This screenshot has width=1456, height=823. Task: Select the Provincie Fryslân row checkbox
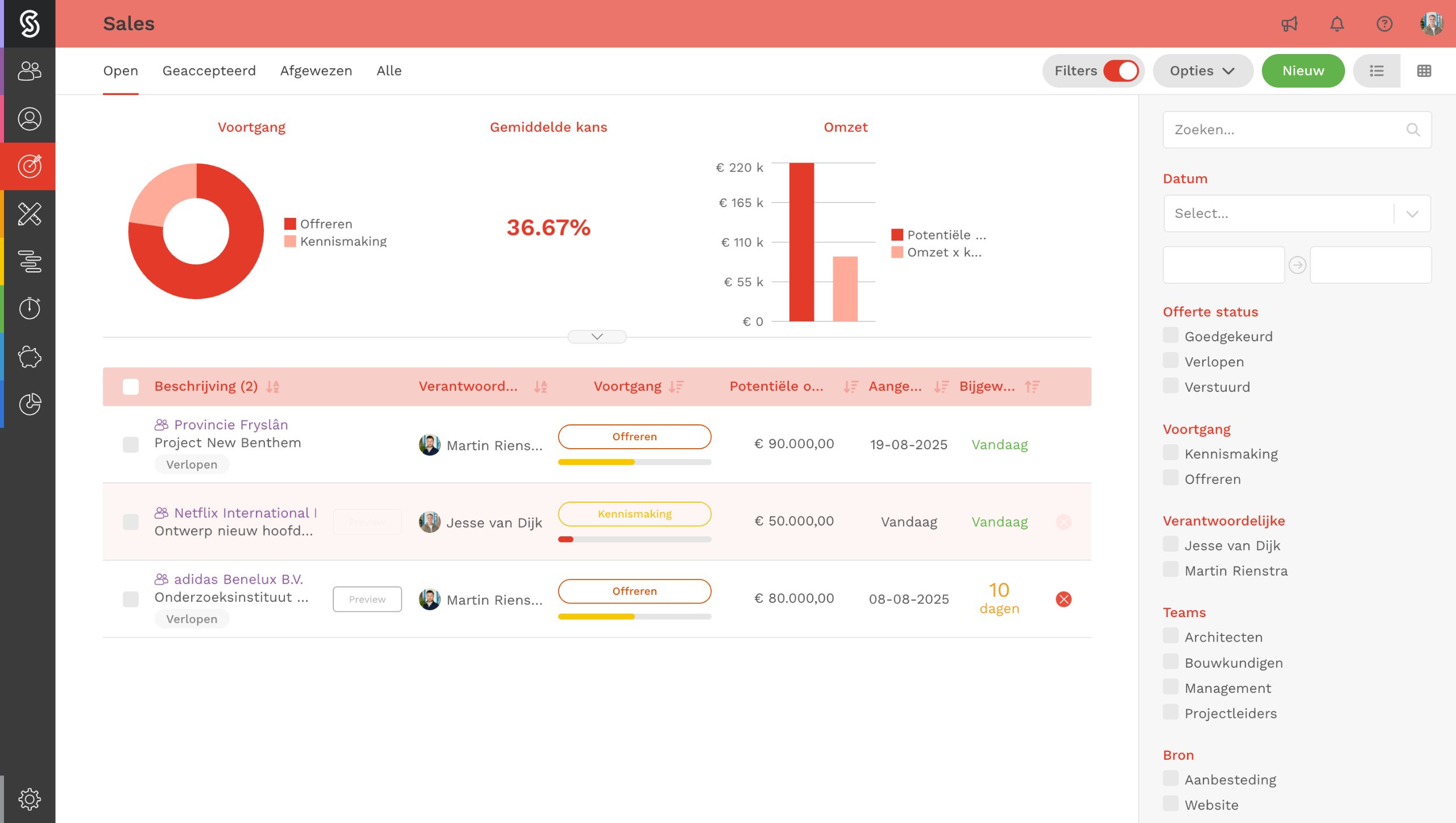(x=131, y=445)
